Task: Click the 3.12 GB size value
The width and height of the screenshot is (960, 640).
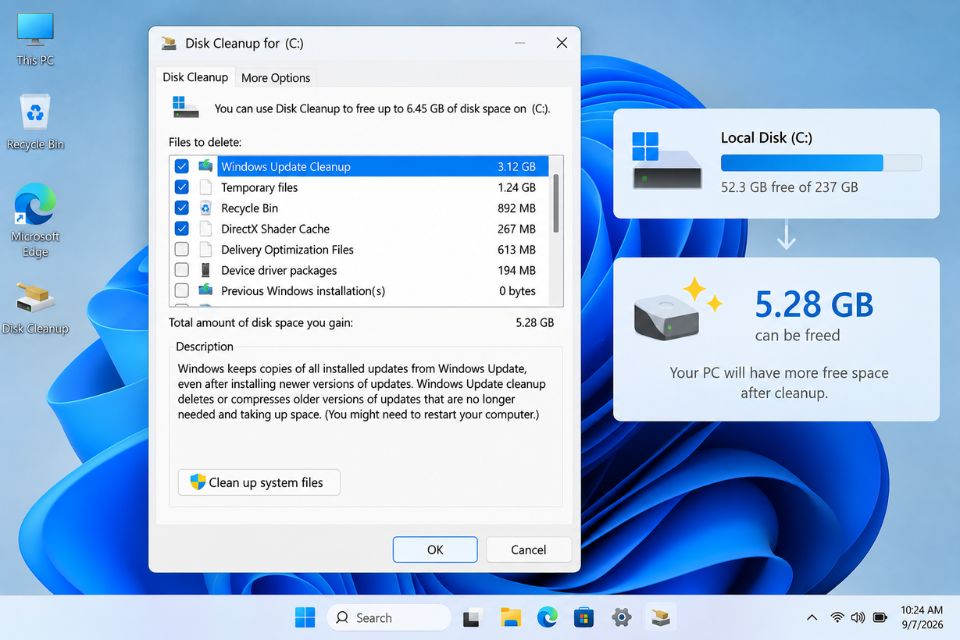Action: click(x=516, y=167)
